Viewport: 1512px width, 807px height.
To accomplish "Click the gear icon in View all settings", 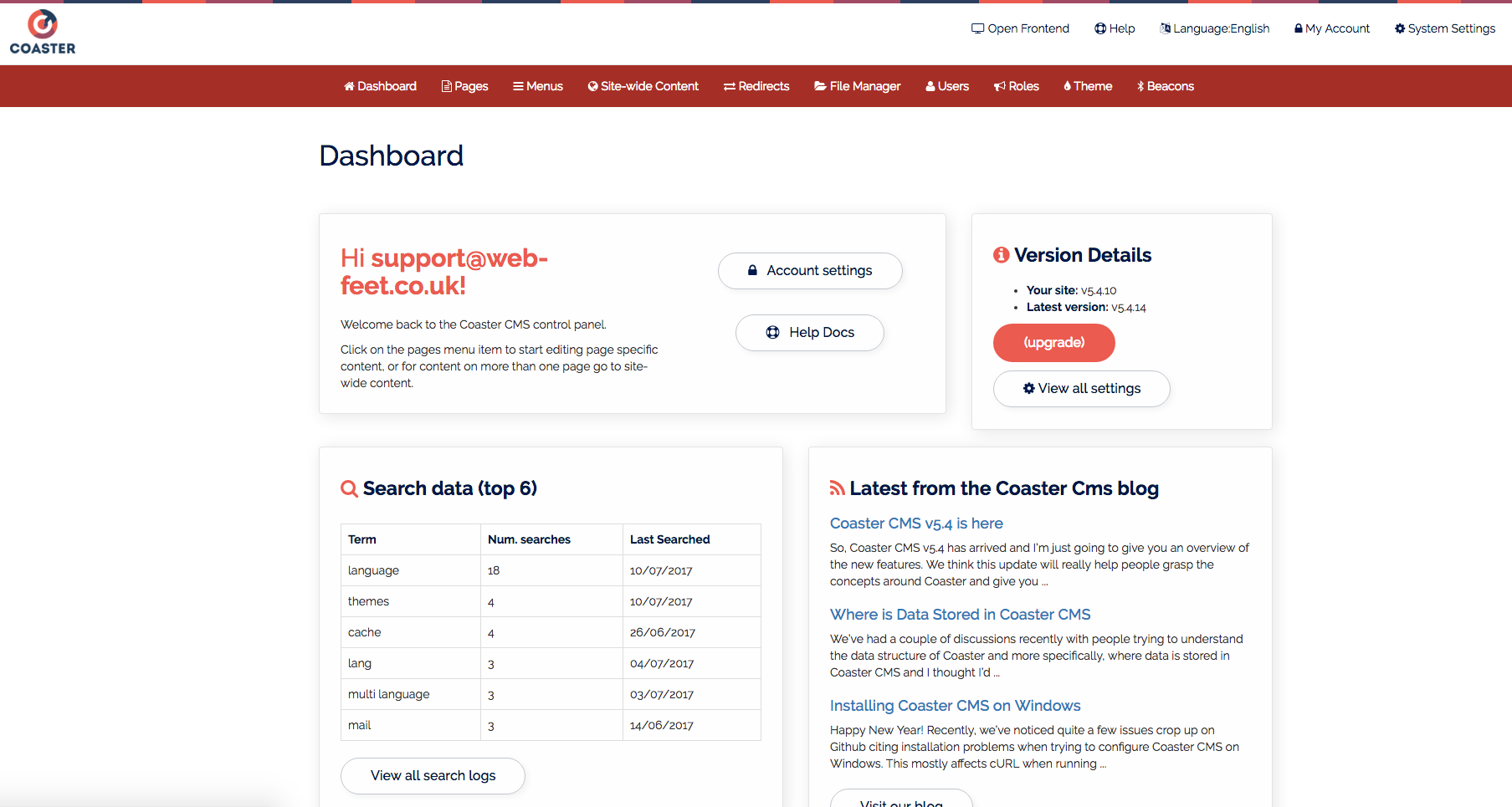I will point(1028,388).
